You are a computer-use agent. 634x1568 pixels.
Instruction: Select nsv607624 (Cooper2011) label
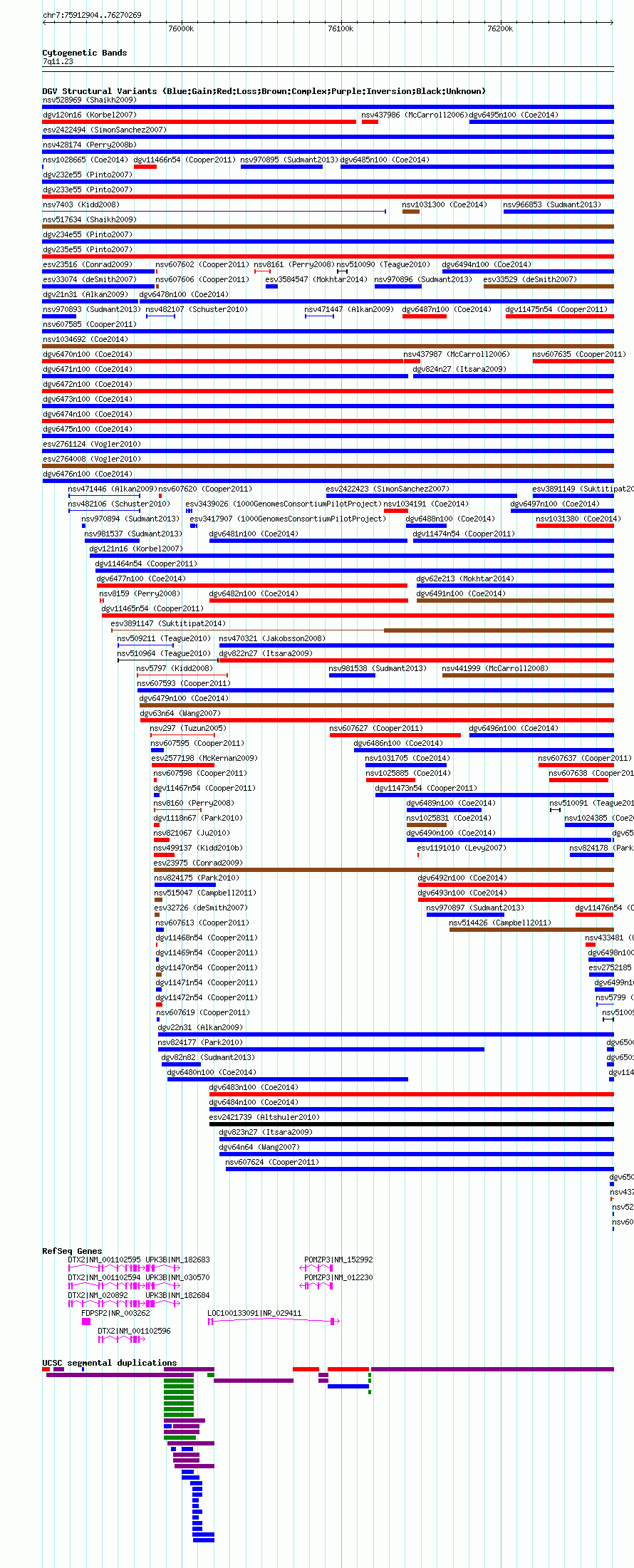tap(272, 1162)
